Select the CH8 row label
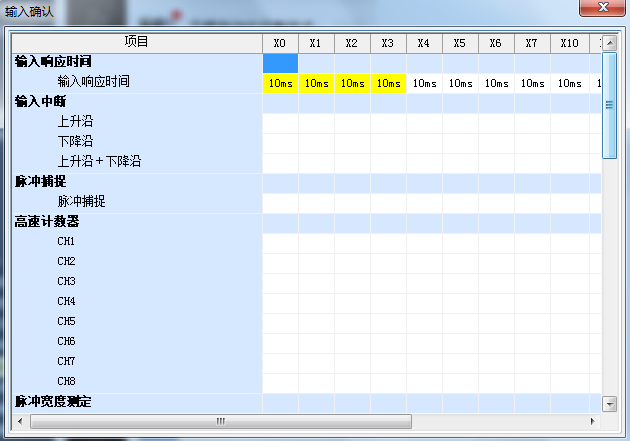Image resolution: width=630 pixels, height=441 pixels. click(x=66, y=381)
